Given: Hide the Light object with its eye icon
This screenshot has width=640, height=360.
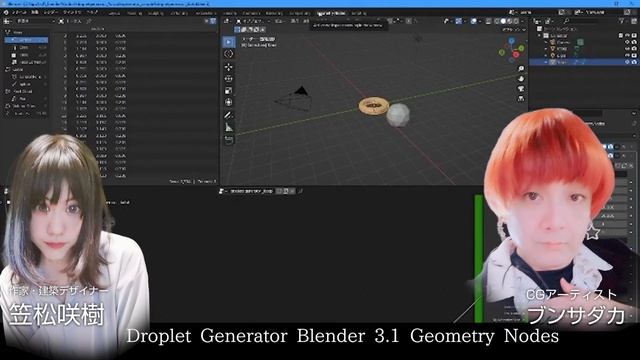Looking at the screenshot, I should click(627, 56).
